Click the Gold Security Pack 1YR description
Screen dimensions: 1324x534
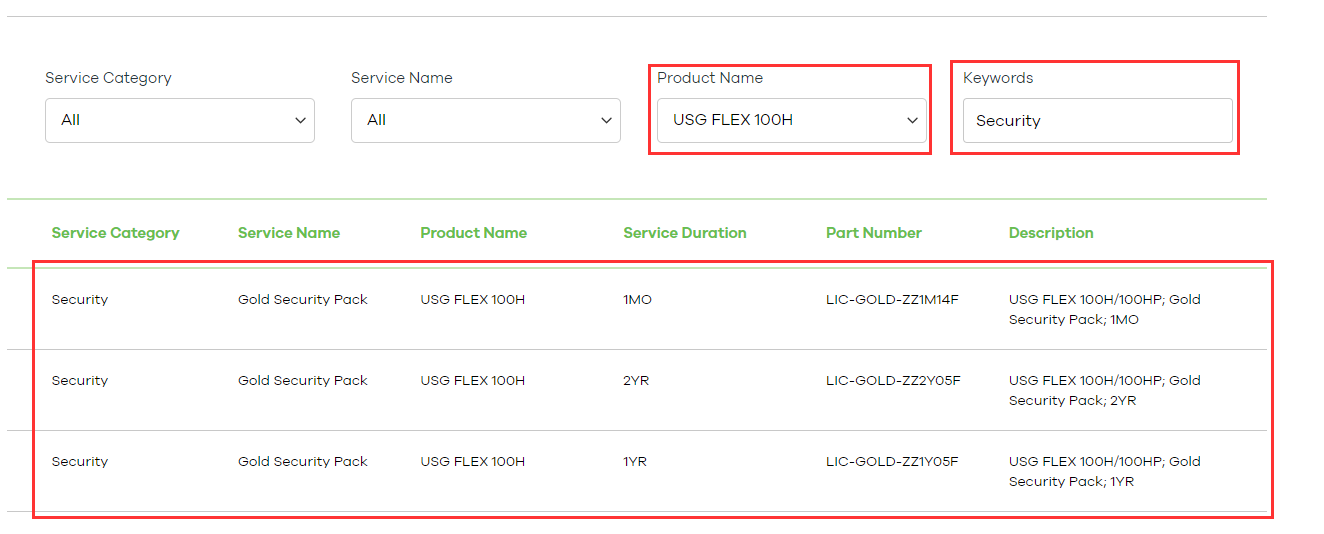coord(1104,471)
